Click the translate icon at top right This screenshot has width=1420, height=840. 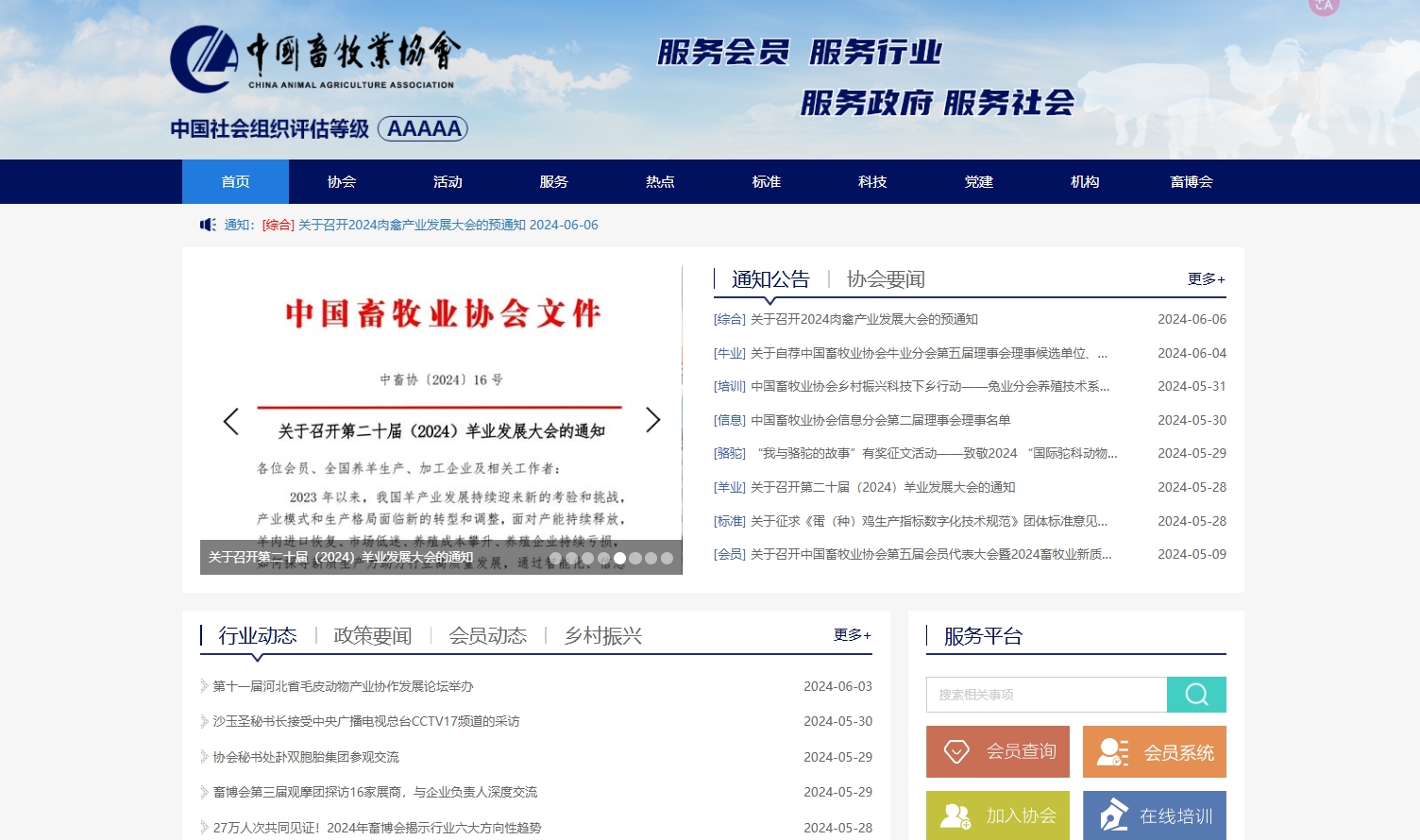[1324, 6]
